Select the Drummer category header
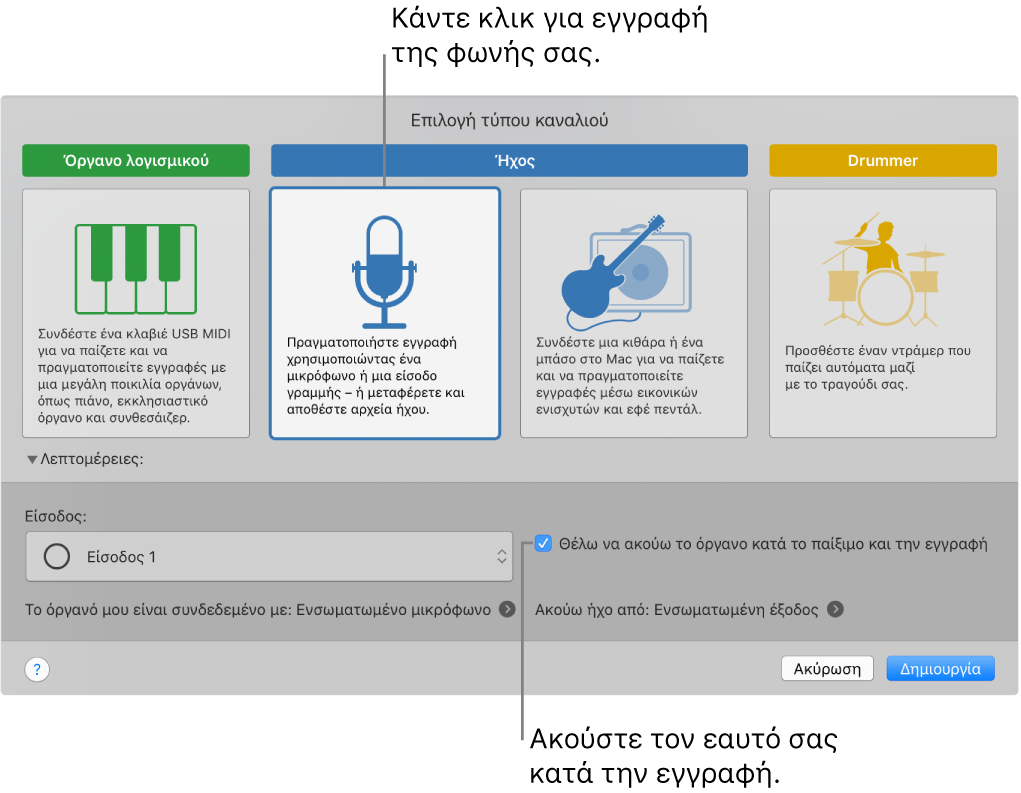Image resolution: width=1021 pixels, height=793 pixels. 882,159
